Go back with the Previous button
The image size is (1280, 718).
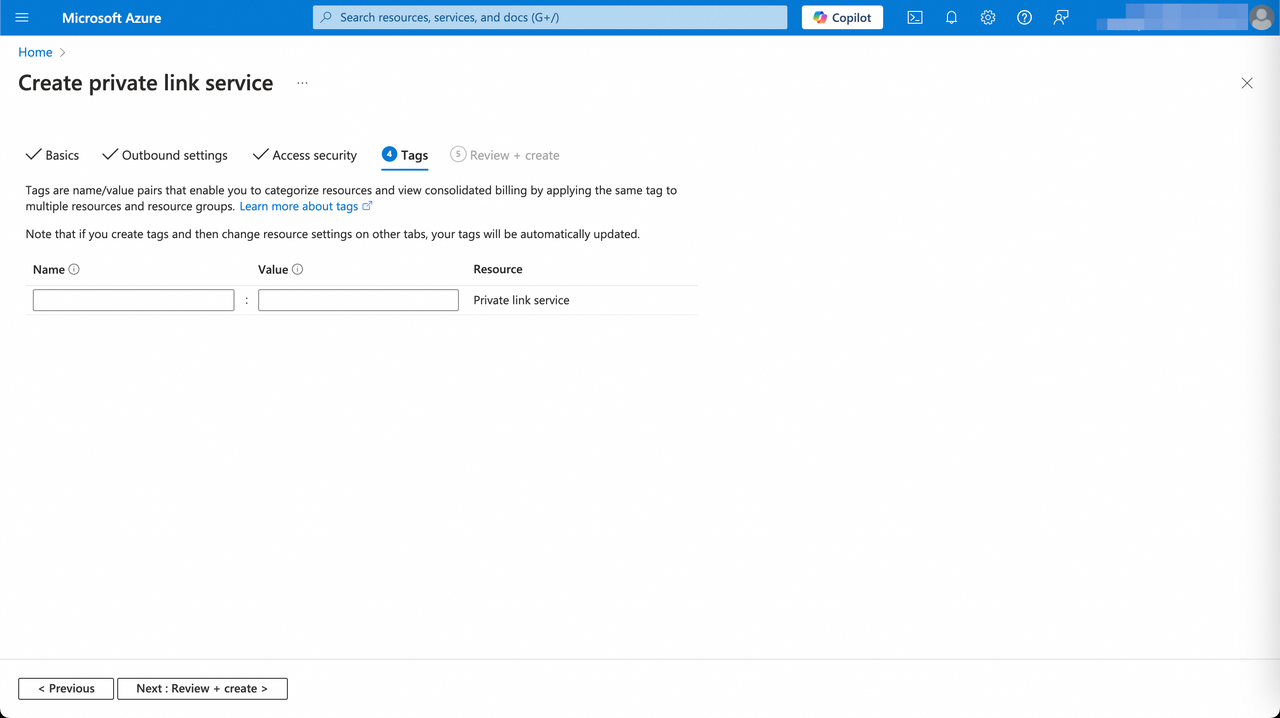[x=65, y=688]
